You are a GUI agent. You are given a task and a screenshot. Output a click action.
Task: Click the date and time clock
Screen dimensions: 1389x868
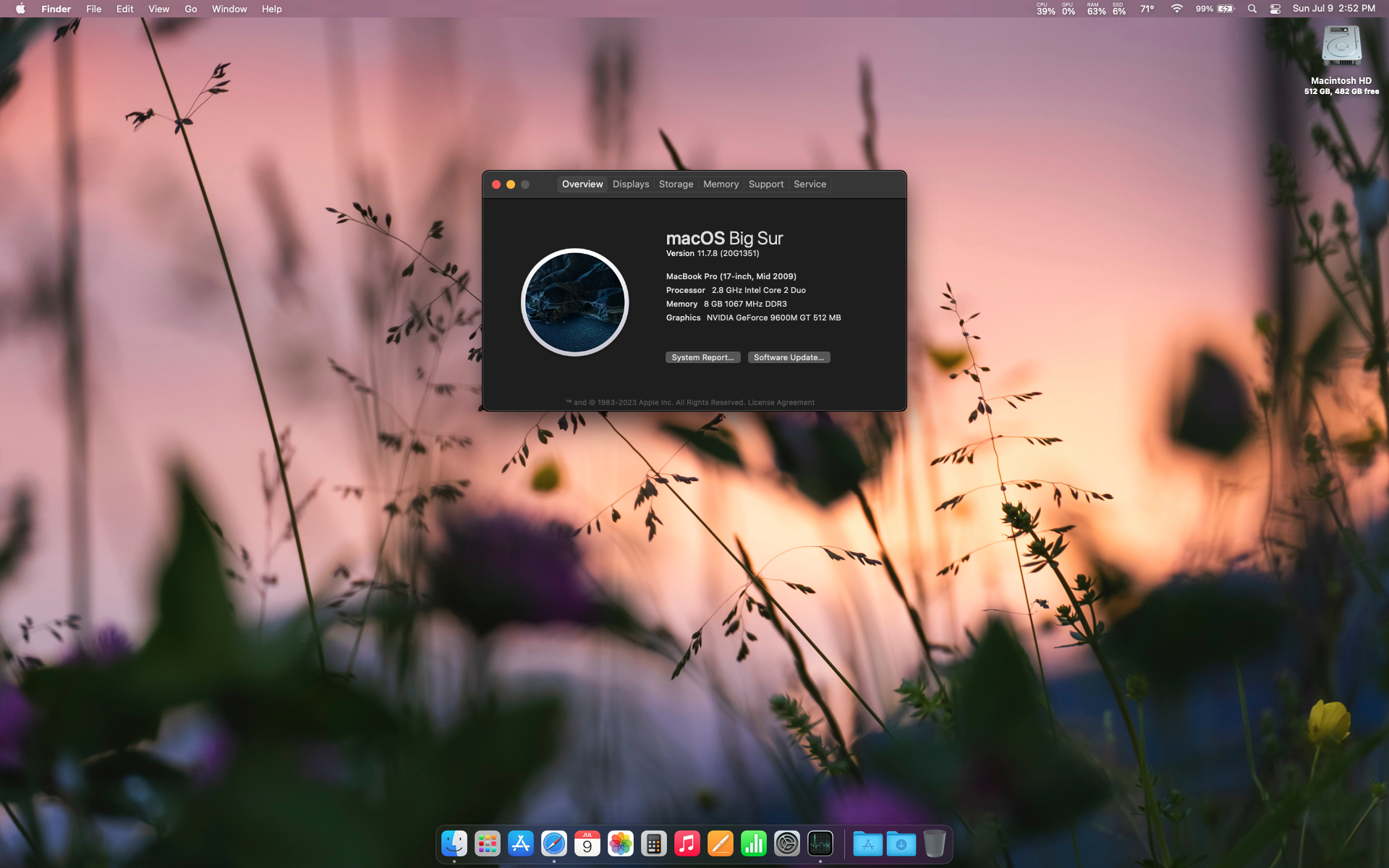coord(1334,9)
